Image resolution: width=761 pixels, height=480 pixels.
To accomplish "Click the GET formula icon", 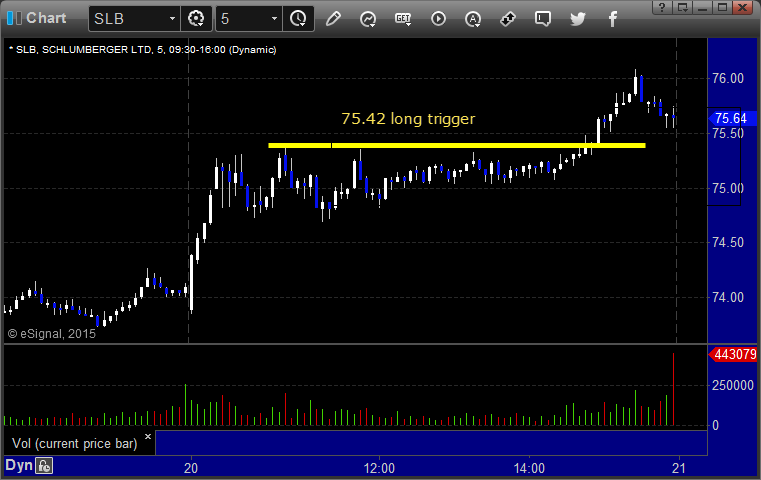I will pyautogui.click(x=403, y=19).
